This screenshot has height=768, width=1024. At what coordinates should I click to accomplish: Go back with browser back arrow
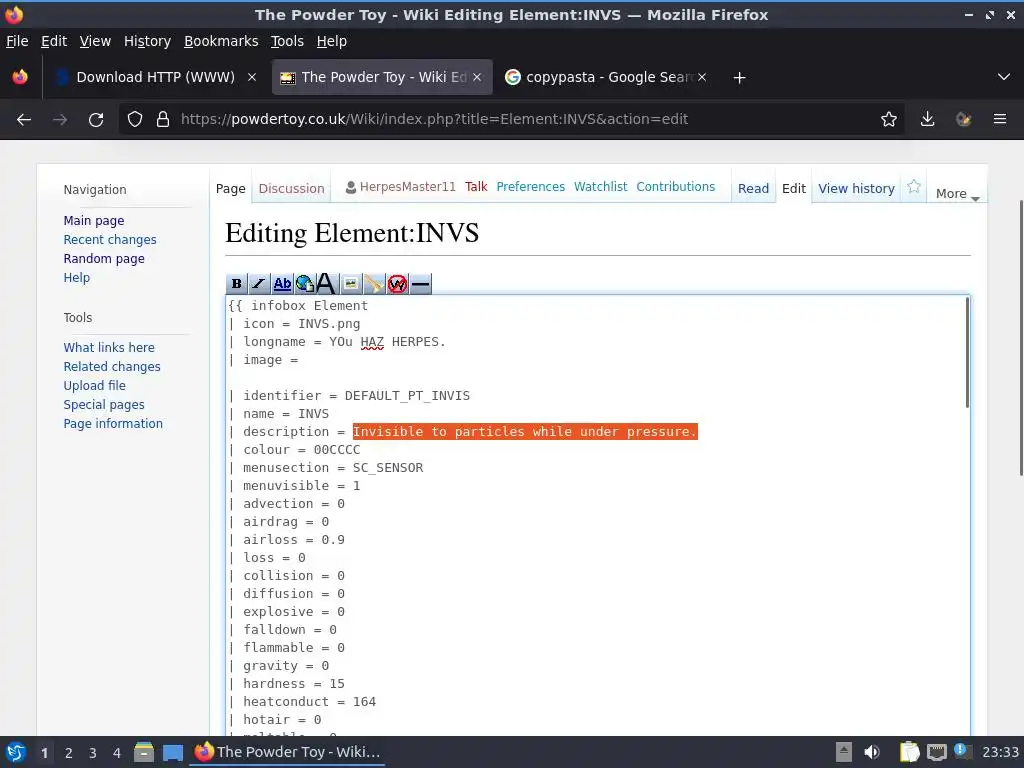tap(24, 120)
